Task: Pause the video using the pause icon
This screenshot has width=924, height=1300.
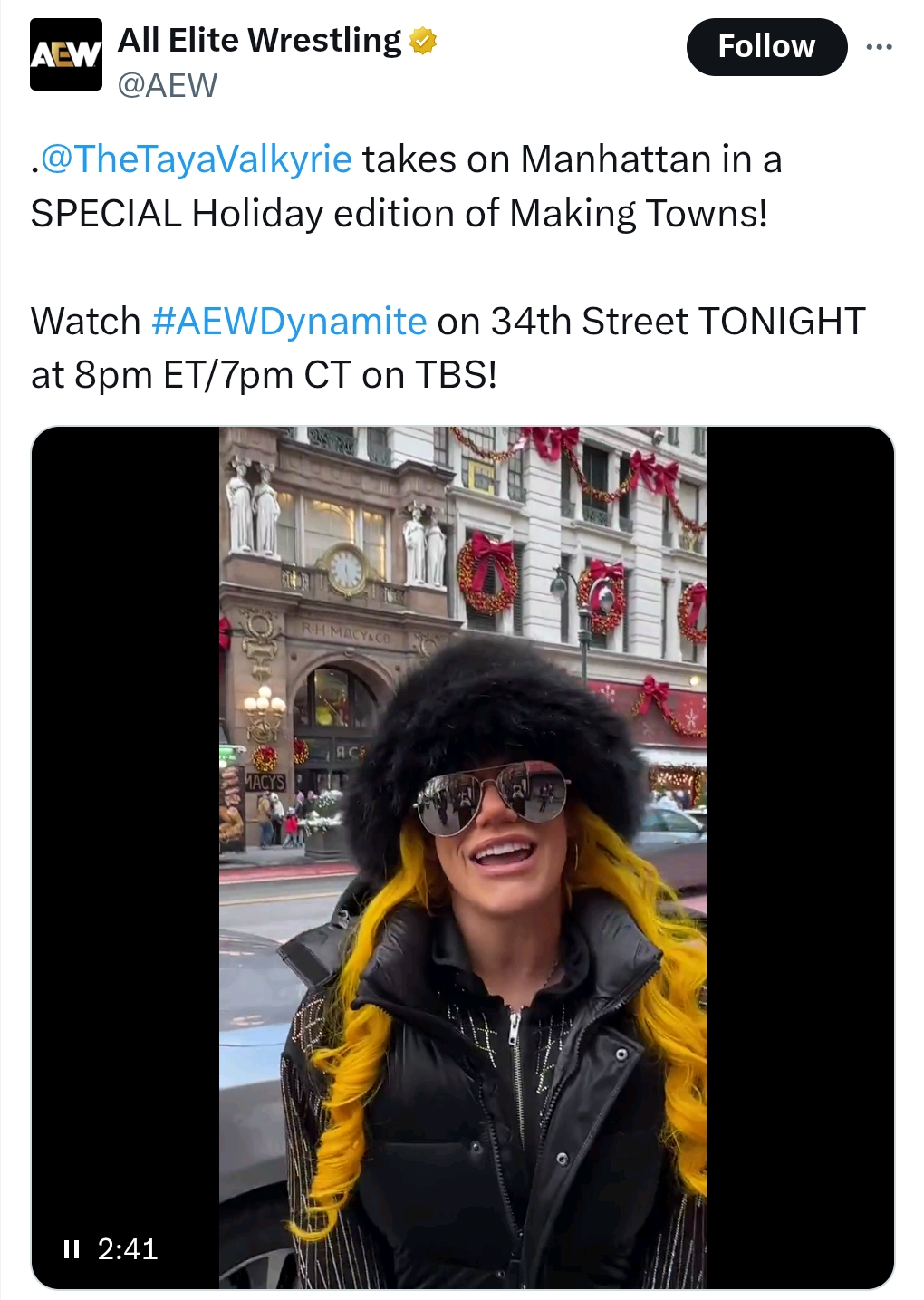Action: point(72,1249)
